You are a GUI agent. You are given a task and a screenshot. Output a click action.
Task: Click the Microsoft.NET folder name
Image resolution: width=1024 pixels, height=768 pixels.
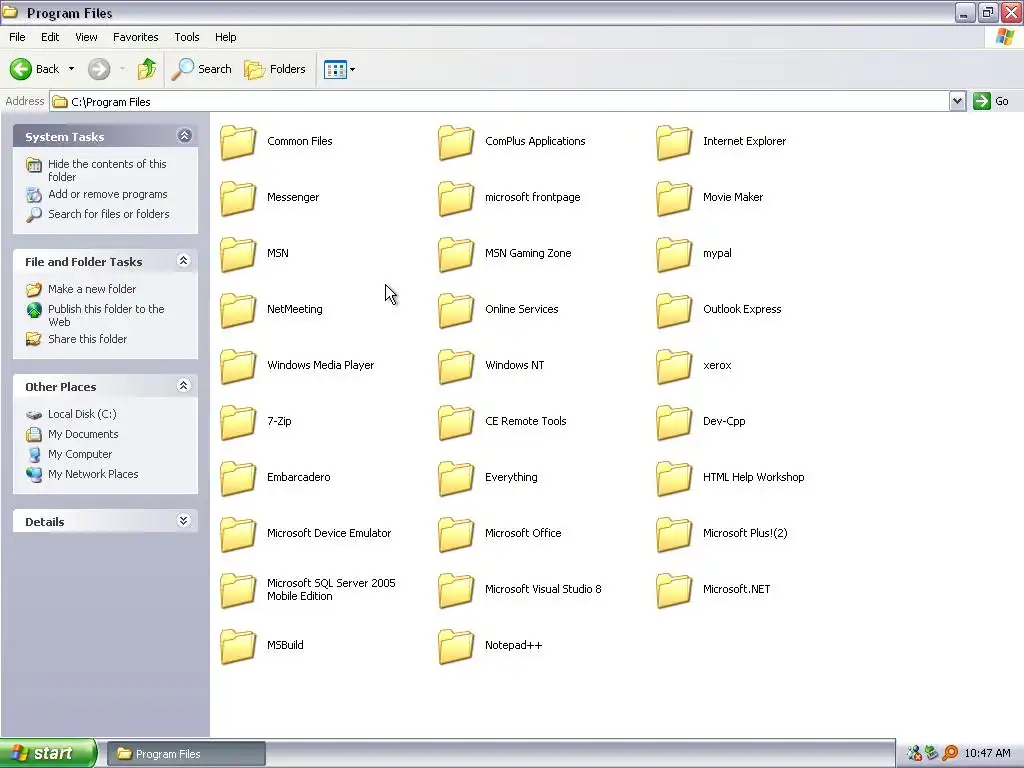(x=736, y=589)
